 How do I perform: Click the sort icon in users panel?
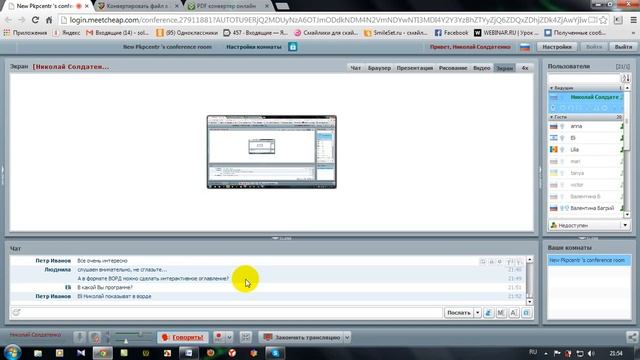[x=626, y=78]
